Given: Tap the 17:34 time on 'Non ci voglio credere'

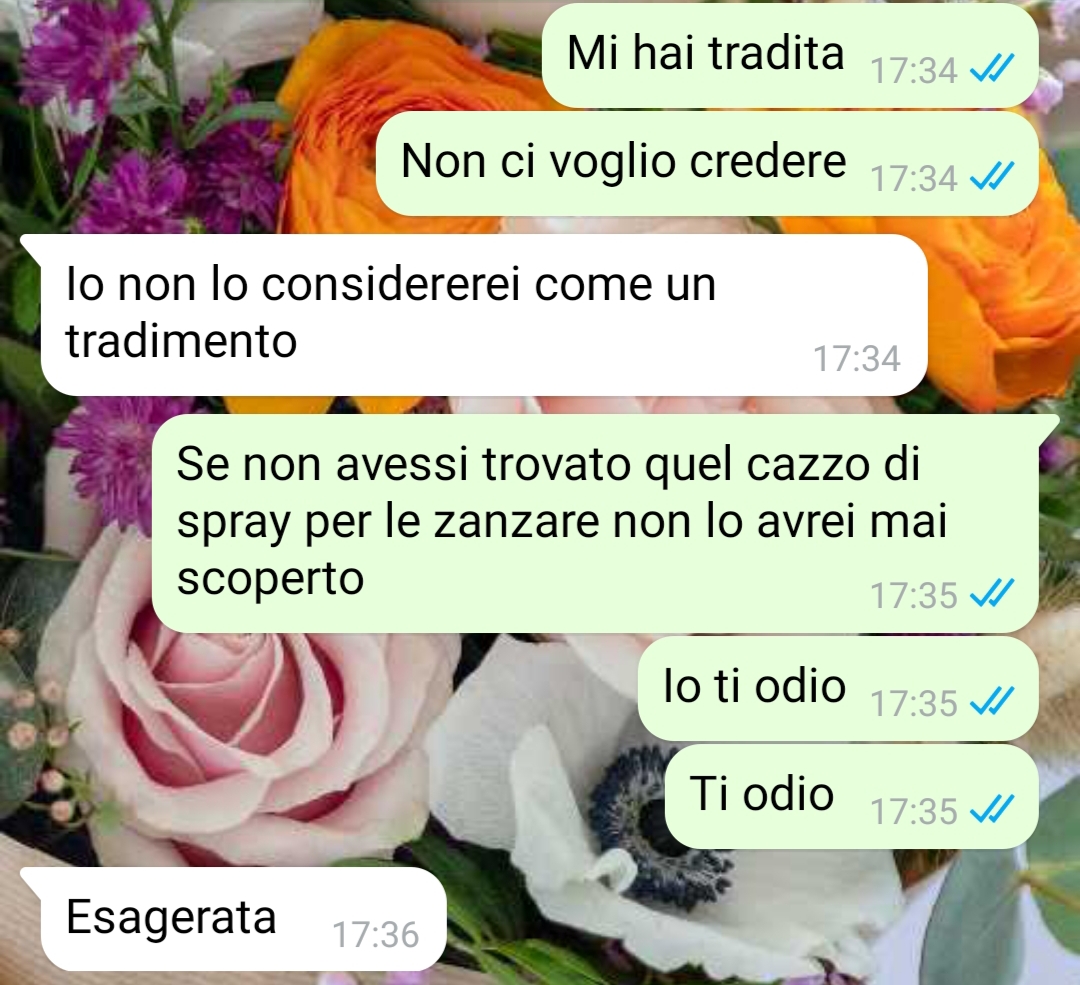Looking at the screenshot, I should [913, 178].
